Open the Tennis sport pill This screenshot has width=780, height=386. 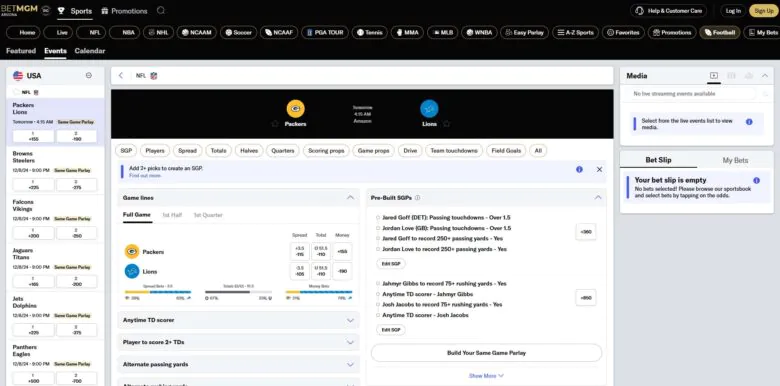click(369, 32)
